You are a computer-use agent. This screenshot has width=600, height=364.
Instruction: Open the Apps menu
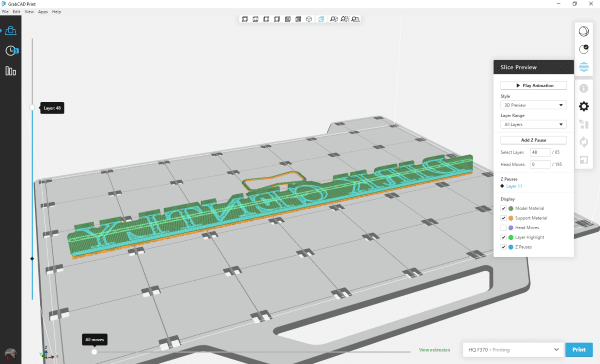point(43,12)
